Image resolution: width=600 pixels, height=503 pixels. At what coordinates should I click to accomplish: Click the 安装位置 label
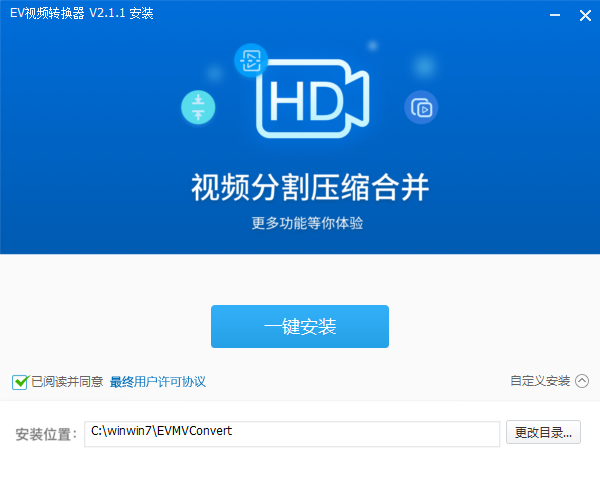click(46, 434)
